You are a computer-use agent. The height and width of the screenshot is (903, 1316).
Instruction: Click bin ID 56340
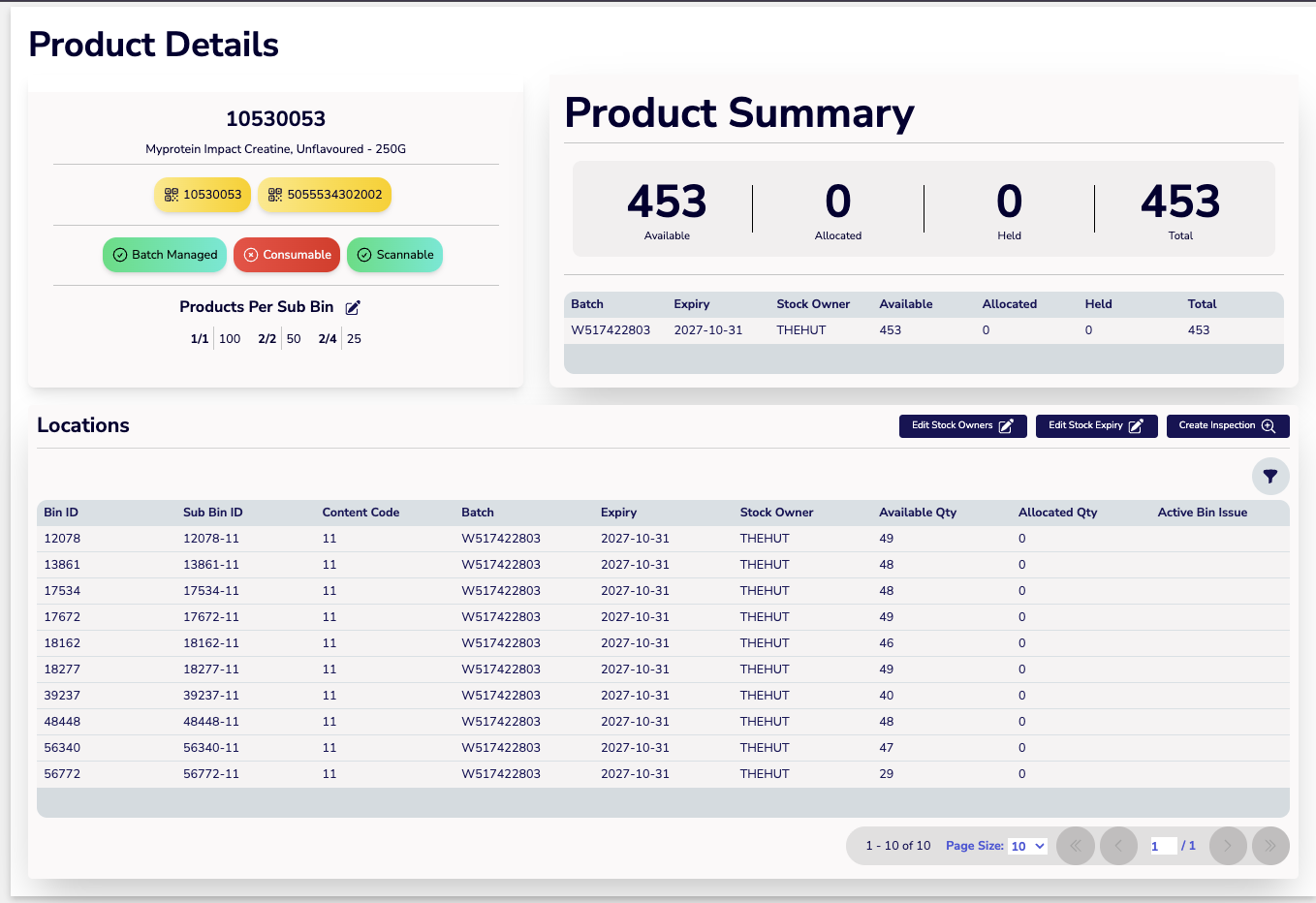coord(62,748)
